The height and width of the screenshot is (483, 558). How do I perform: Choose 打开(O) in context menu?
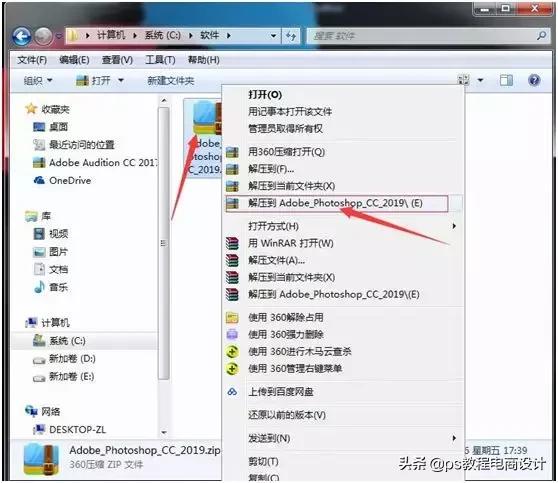[265, 95]
